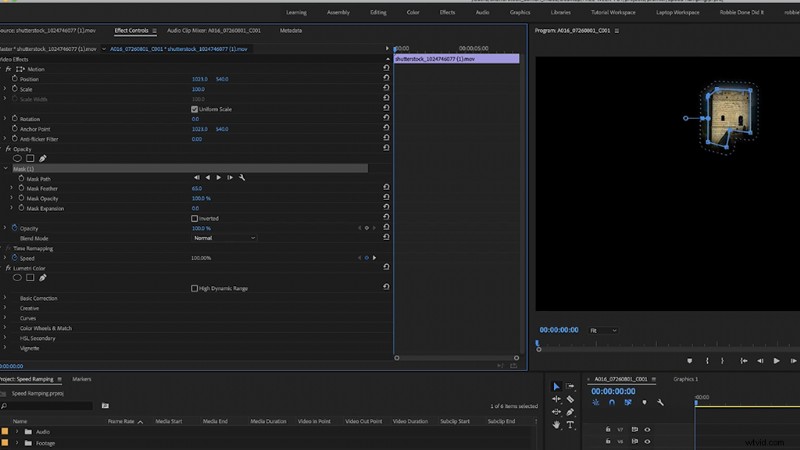Pick pen mask tool under Lumetri Color

point(43,278)
